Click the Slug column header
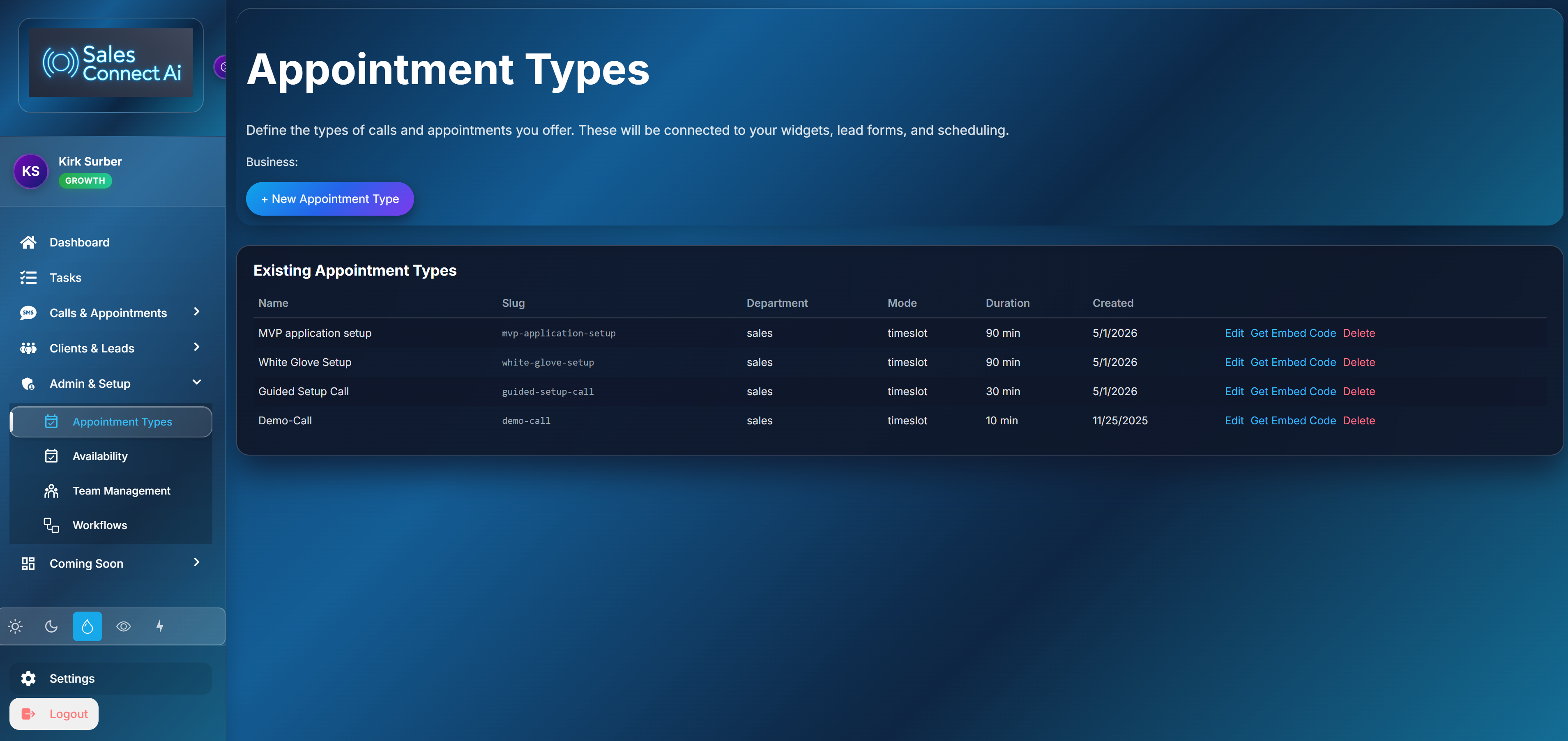Viewport: 1568px width, 741px height. pos(513,303)
